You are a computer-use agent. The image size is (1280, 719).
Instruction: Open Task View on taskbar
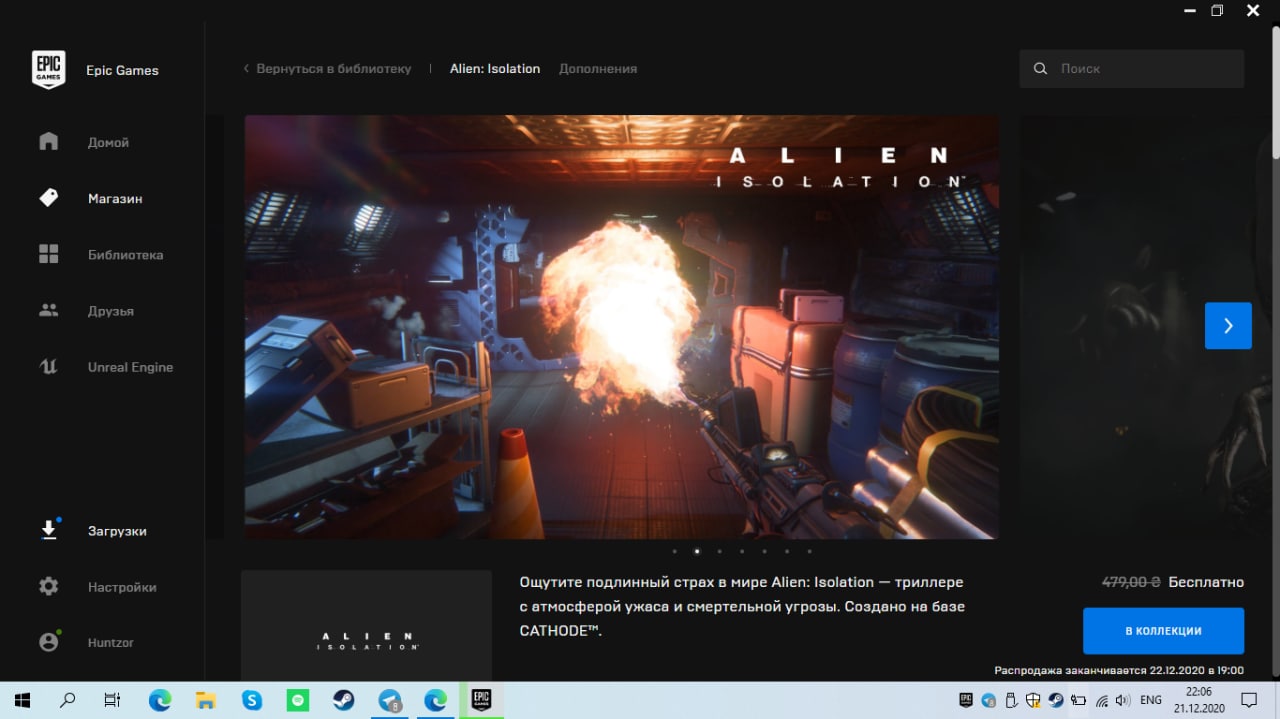pos(113,700)
